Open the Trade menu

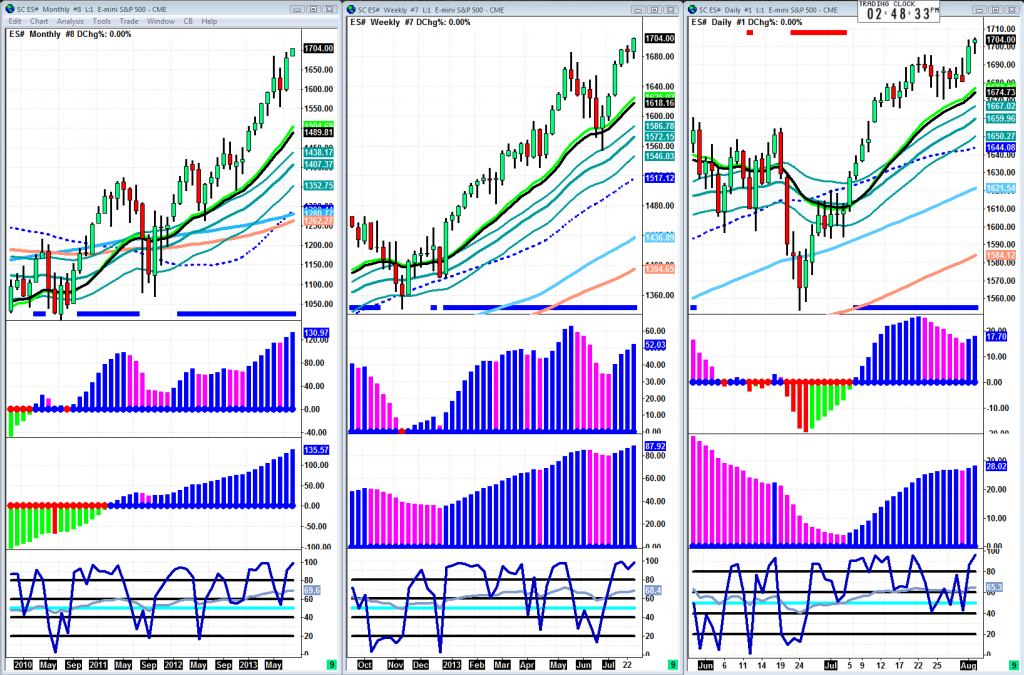[x=129, y=21]
